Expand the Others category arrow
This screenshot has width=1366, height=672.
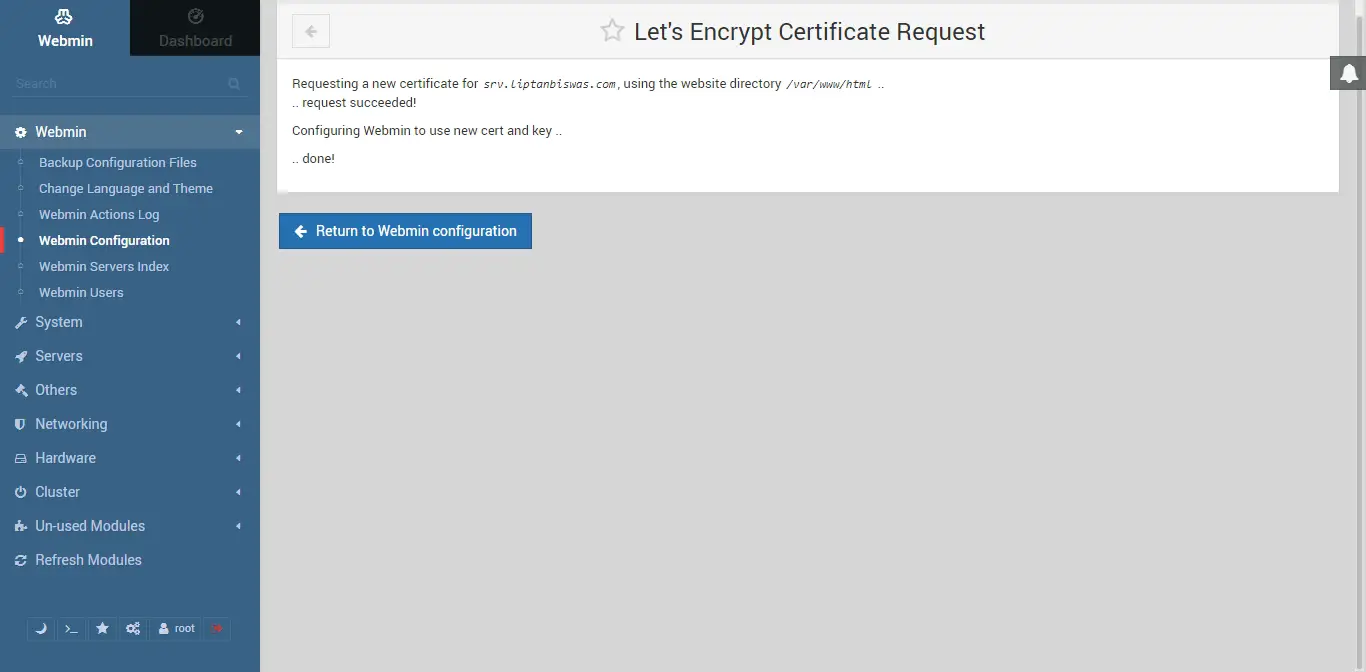(238, 390)
